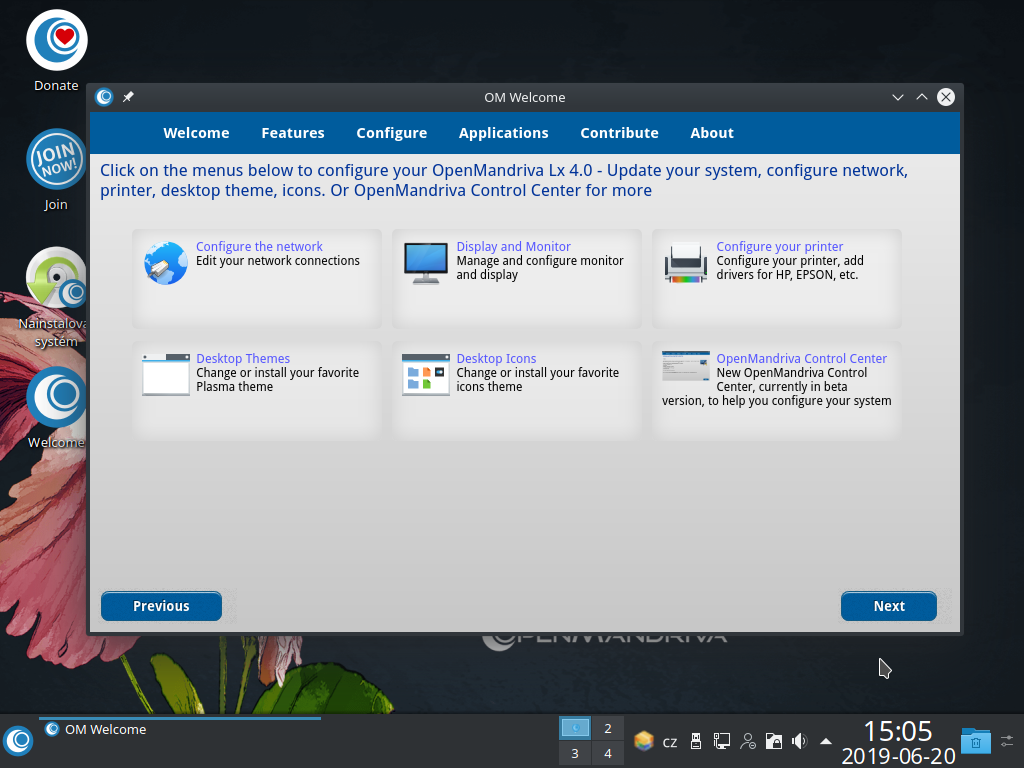Click the Next button
The width and height of the screenshot is (1024, 768).
click(889, 606)
